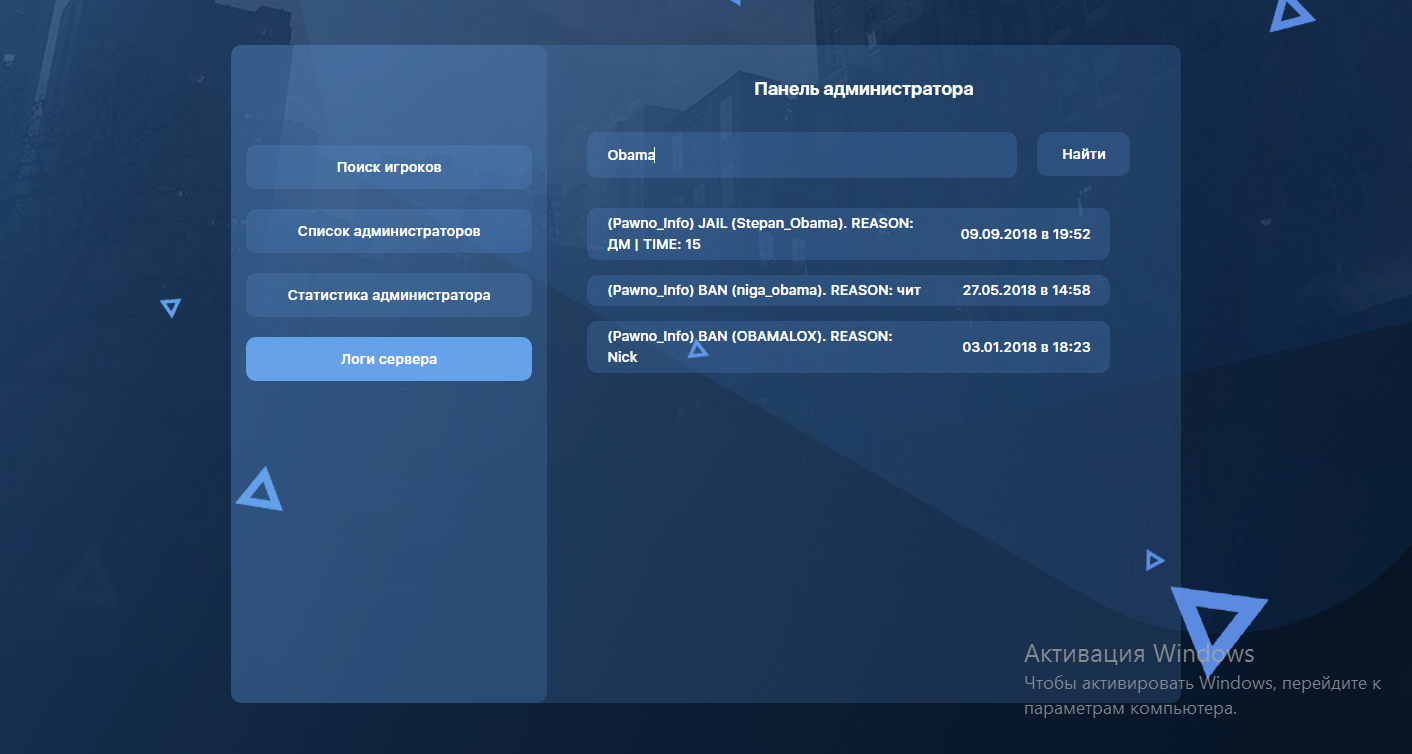
Task: Open the Список администраторов section
Action: click(388, 231)
